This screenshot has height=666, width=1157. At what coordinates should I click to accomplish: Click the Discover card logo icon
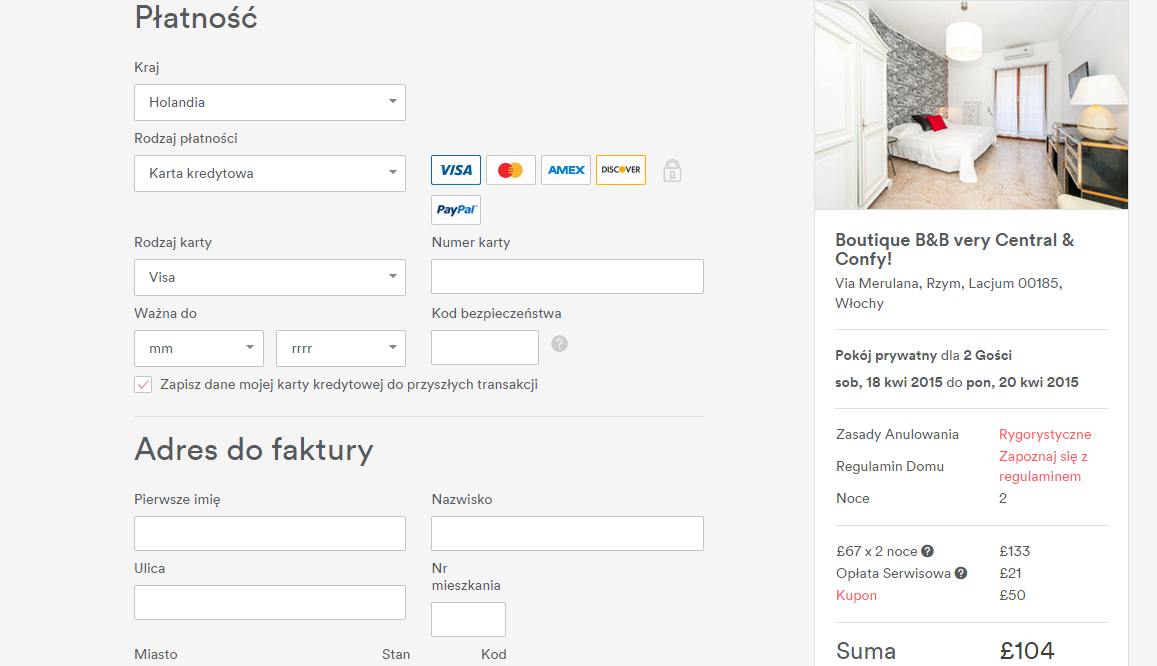pos(621,170)
